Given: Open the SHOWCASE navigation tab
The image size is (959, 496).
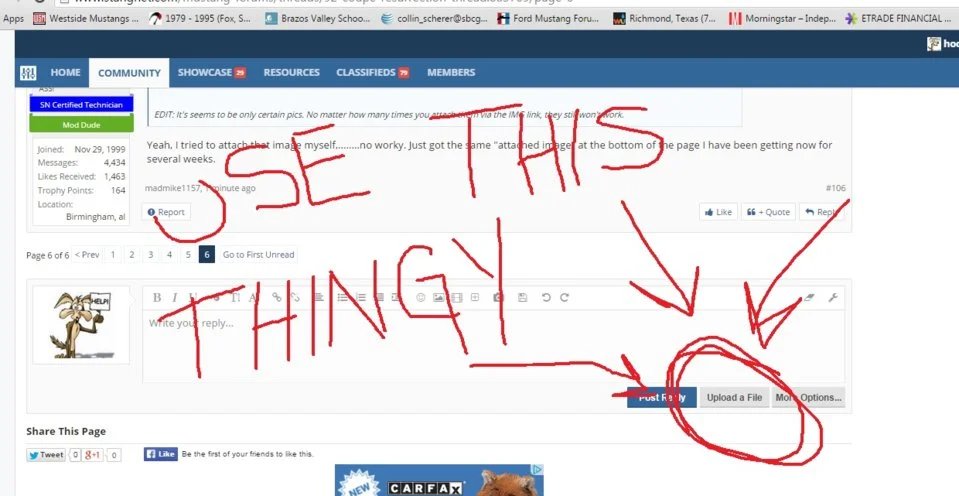Looking at the screenshot, I should (212, 72).
